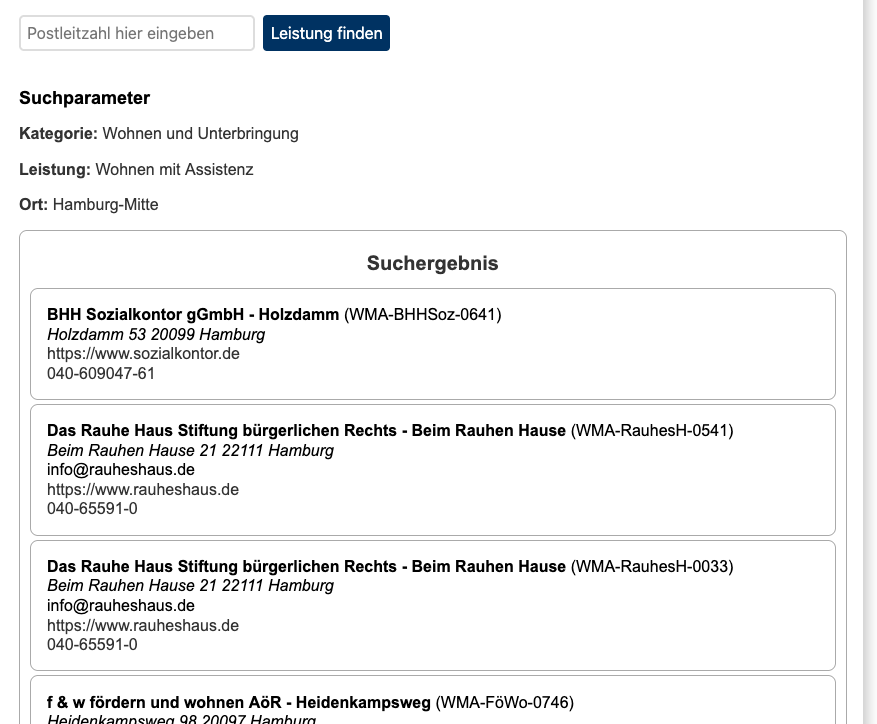Viewport: 877px width, 724px height.
Task: Click the Ort: Hamburg-Mitte parameter line
Action: click(89, 205)
